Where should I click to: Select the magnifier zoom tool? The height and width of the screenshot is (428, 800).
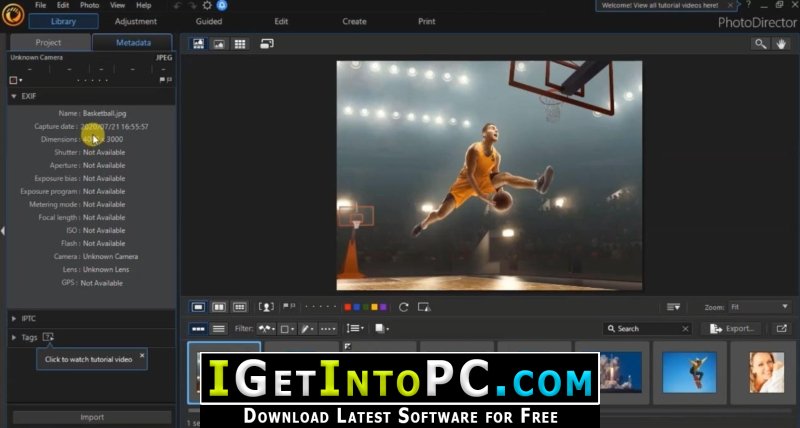click(x=760, y=44)
